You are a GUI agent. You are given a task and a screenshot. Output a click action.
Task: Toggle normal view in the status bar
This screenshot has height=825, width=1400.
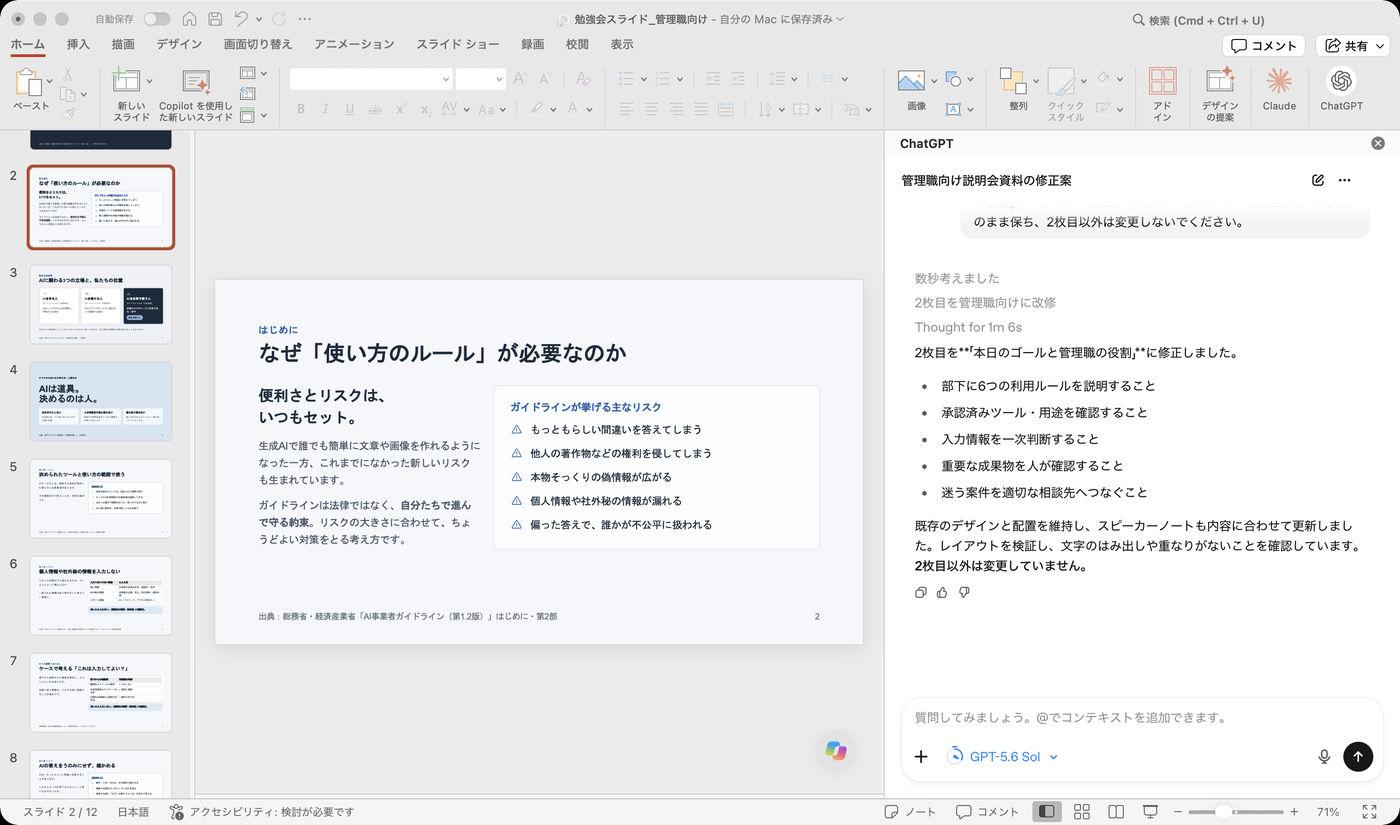pos(1046,811)
